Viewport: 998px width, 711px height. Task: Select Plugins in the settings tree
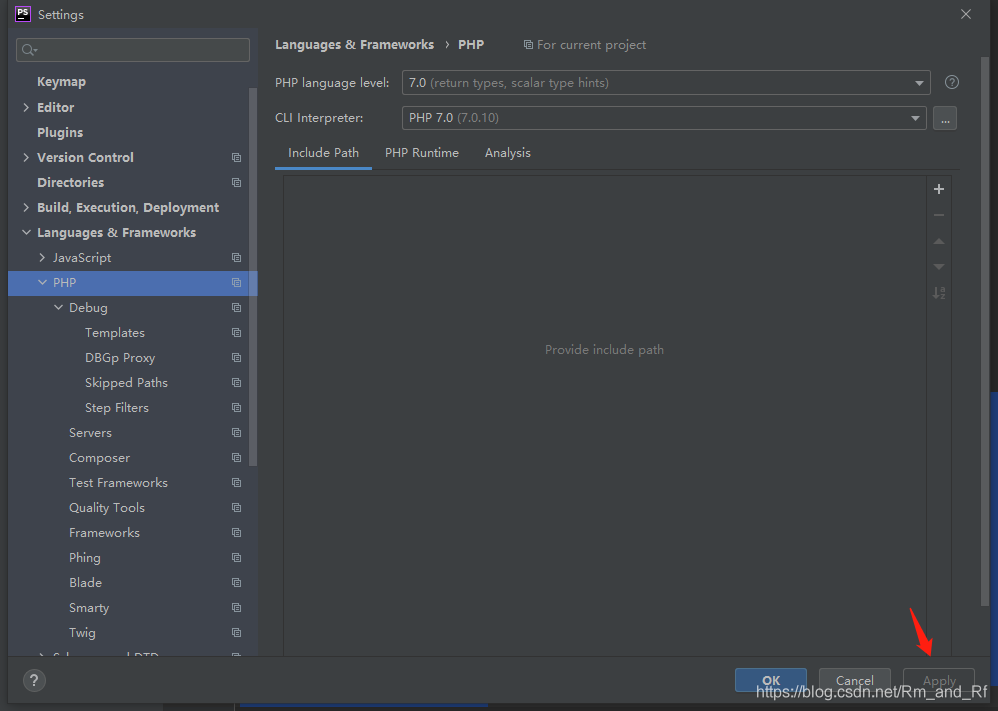pos(60,132)
